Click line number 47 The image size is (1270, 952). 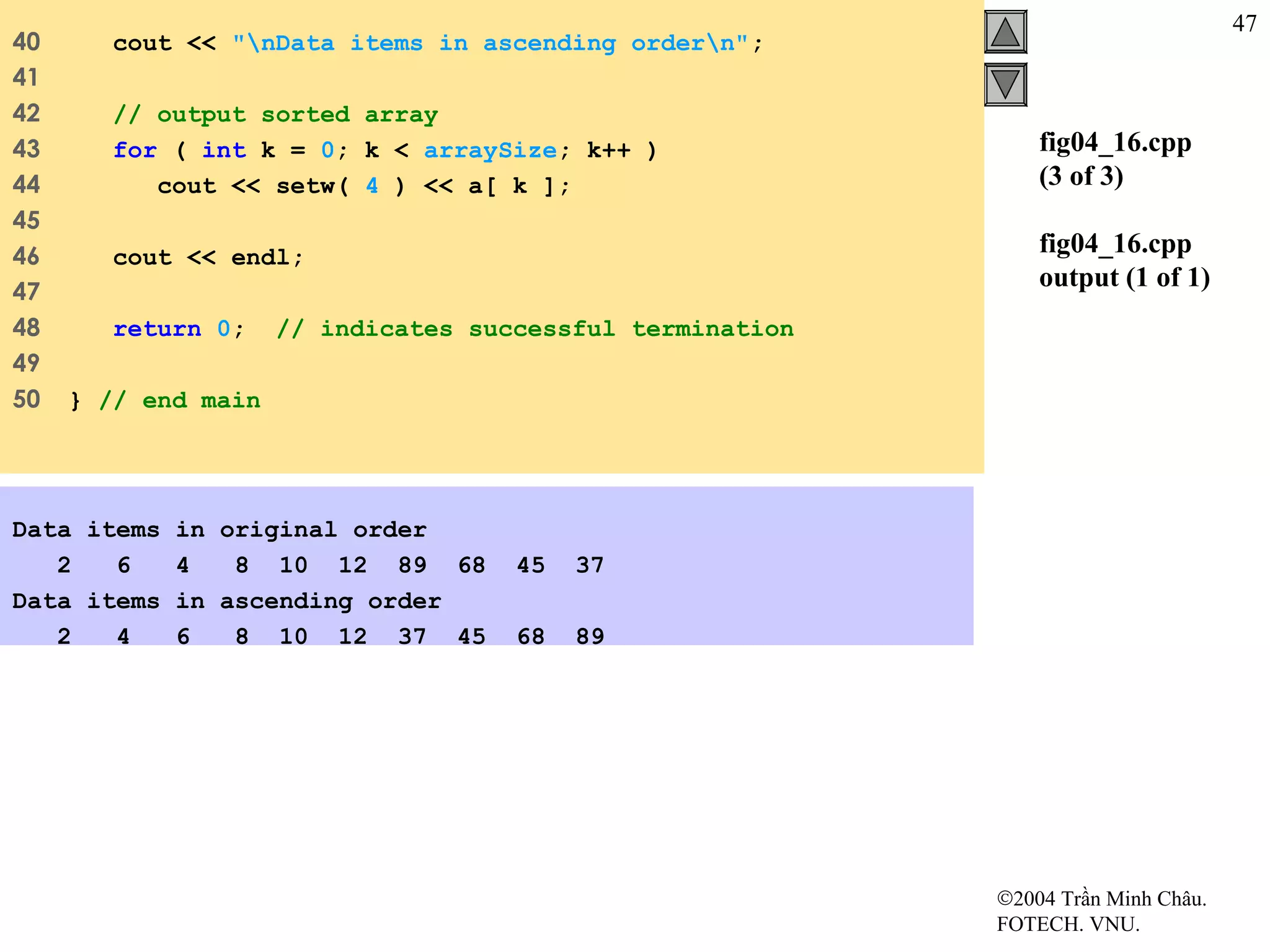pyautogui.click(x=26, y=292)
